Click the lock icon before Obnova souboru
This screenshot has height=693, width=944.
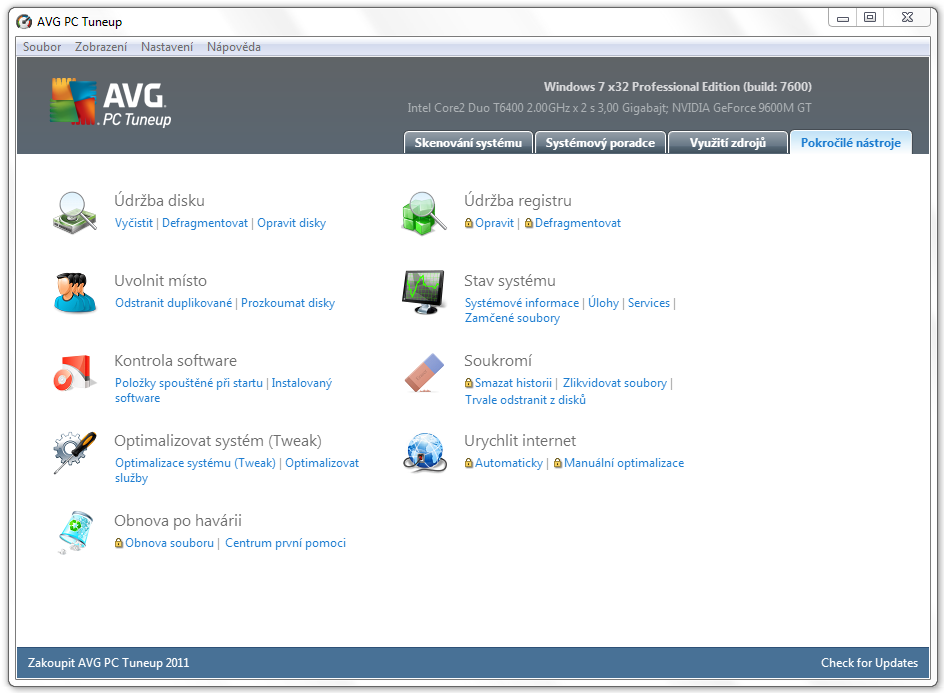[x=119, y=543]
